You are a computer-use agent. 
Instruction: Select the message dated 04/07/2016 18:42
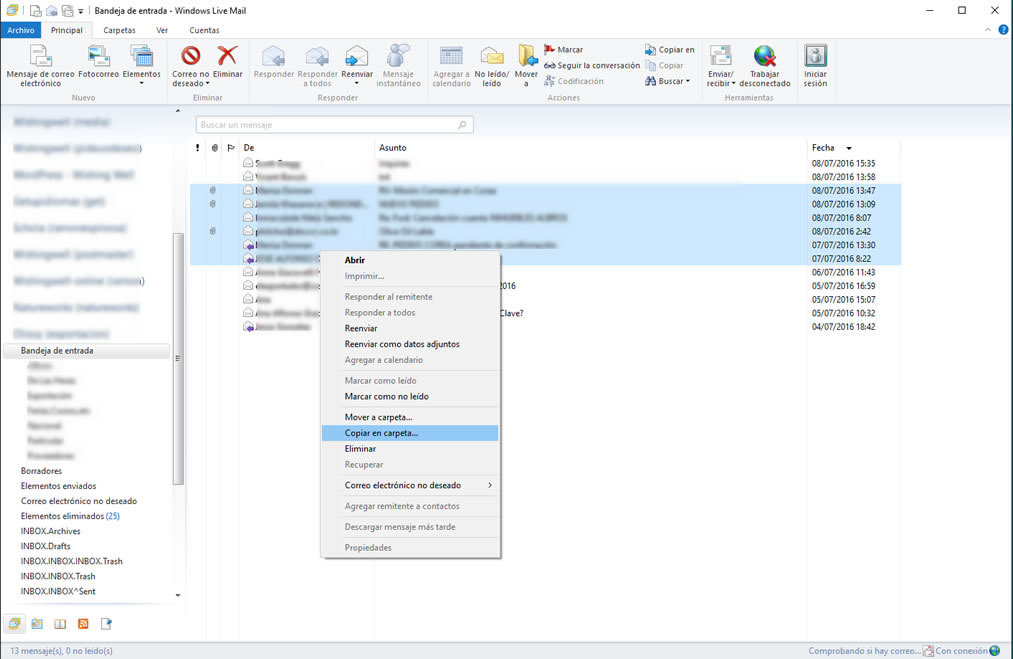point(545,327)
